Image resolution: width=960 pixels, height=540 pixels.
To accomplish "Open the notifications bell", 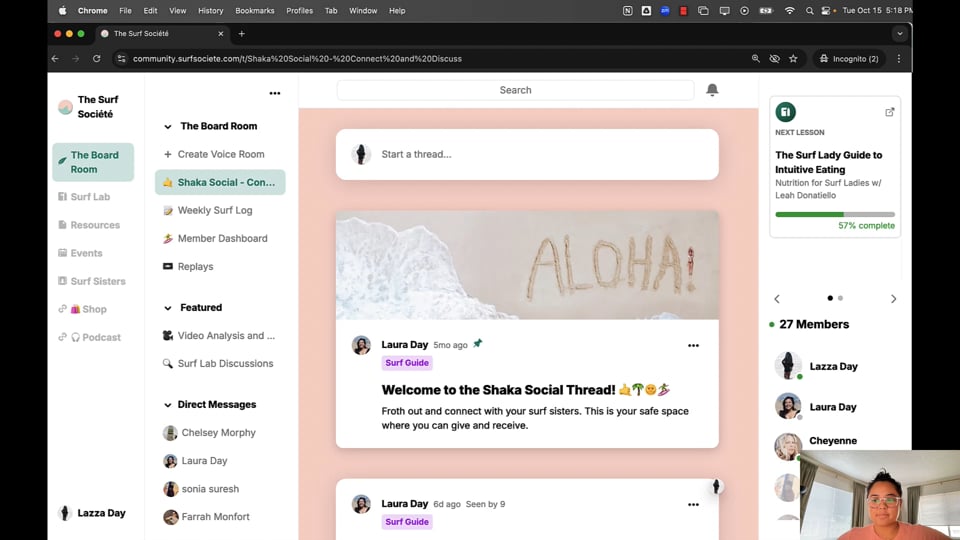I will pos(712,90).
